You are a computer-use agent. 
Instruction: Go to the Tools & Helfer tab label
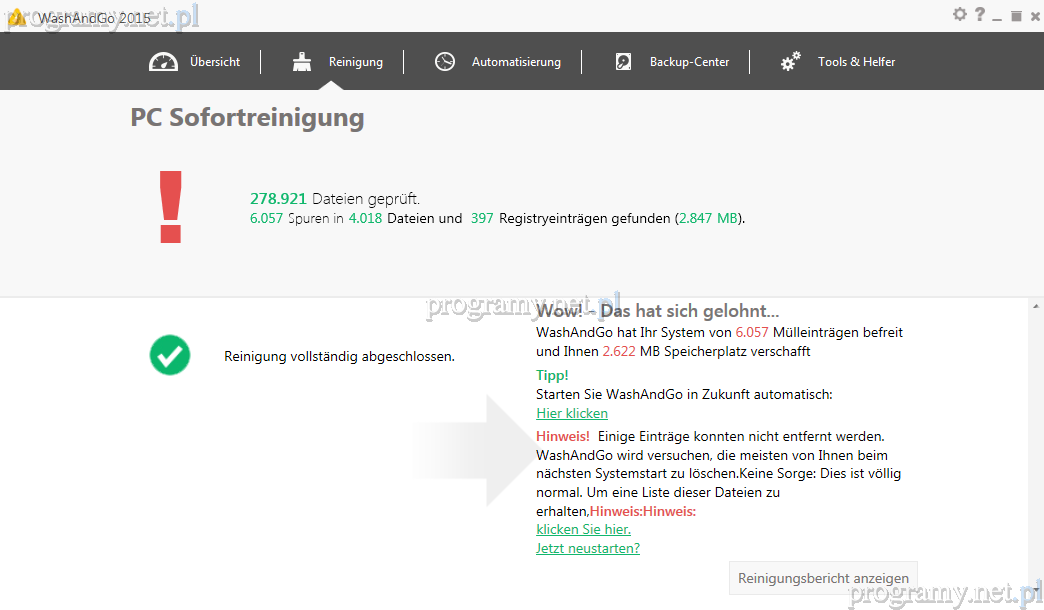pyautogui.click(x=856, y=62)
